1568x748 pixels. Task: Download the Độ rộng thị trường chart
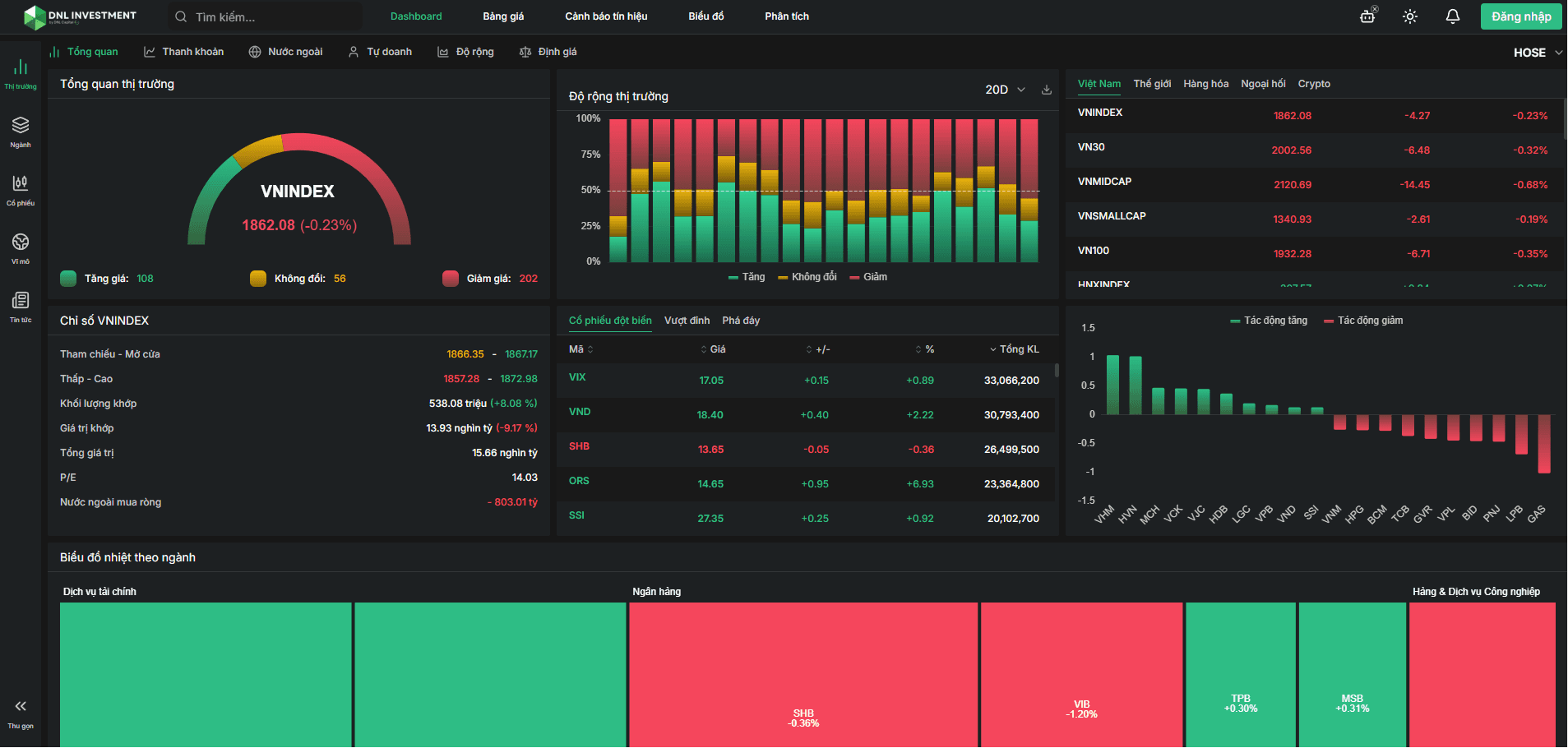(x=1047, y=90)
